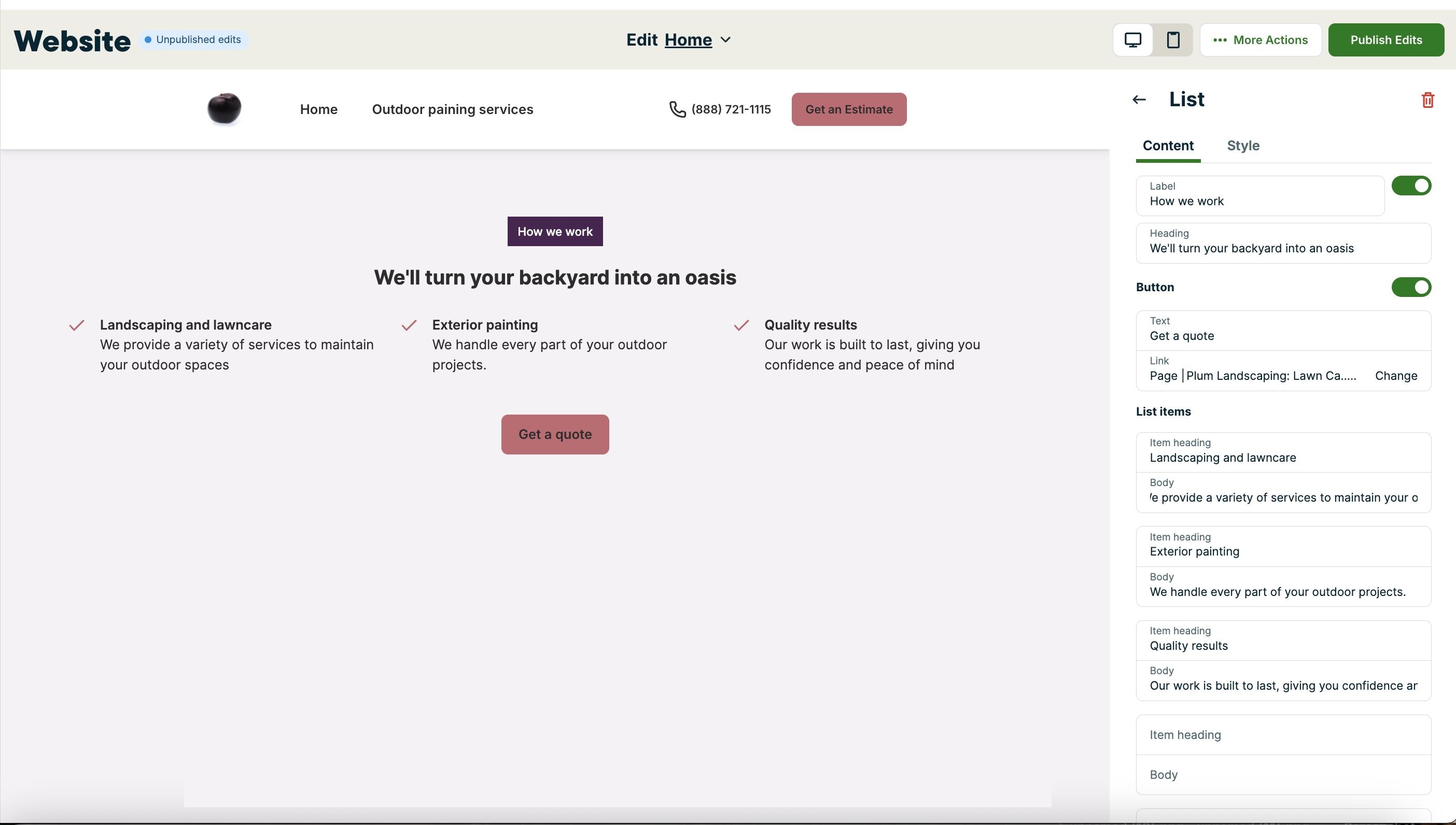Disable the Button toggle
The width and height of the screenshot is (1456, 825).
[x=1411, y=287]
